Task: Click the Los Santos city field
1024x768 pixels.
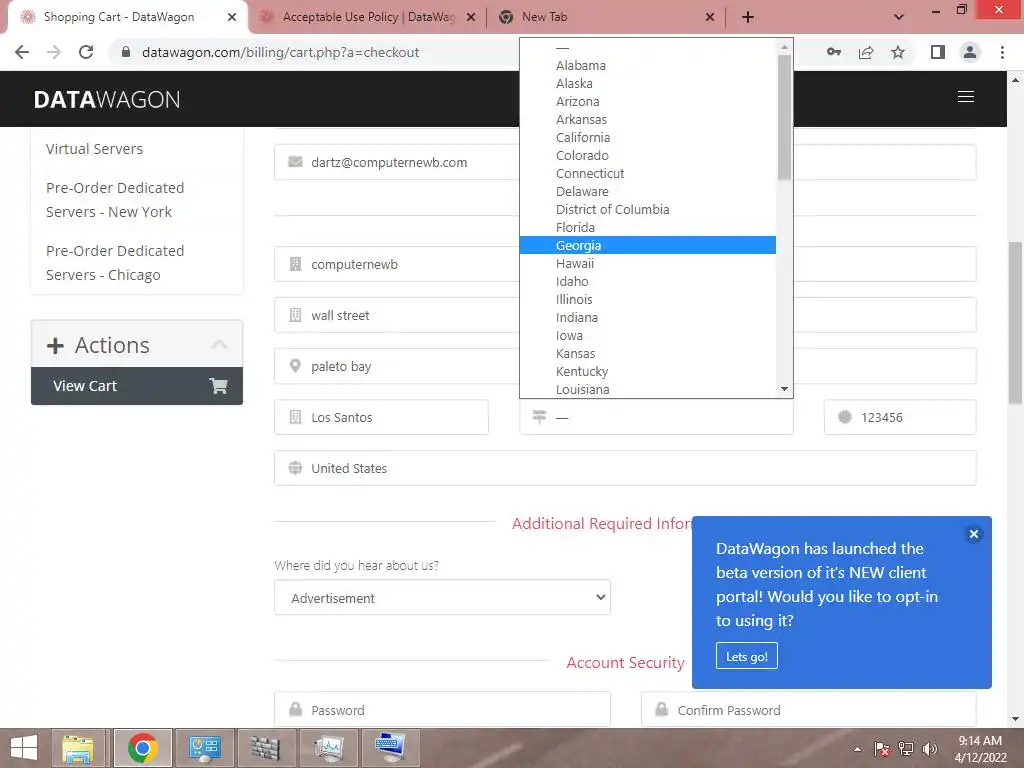Action: click(381, 417)
